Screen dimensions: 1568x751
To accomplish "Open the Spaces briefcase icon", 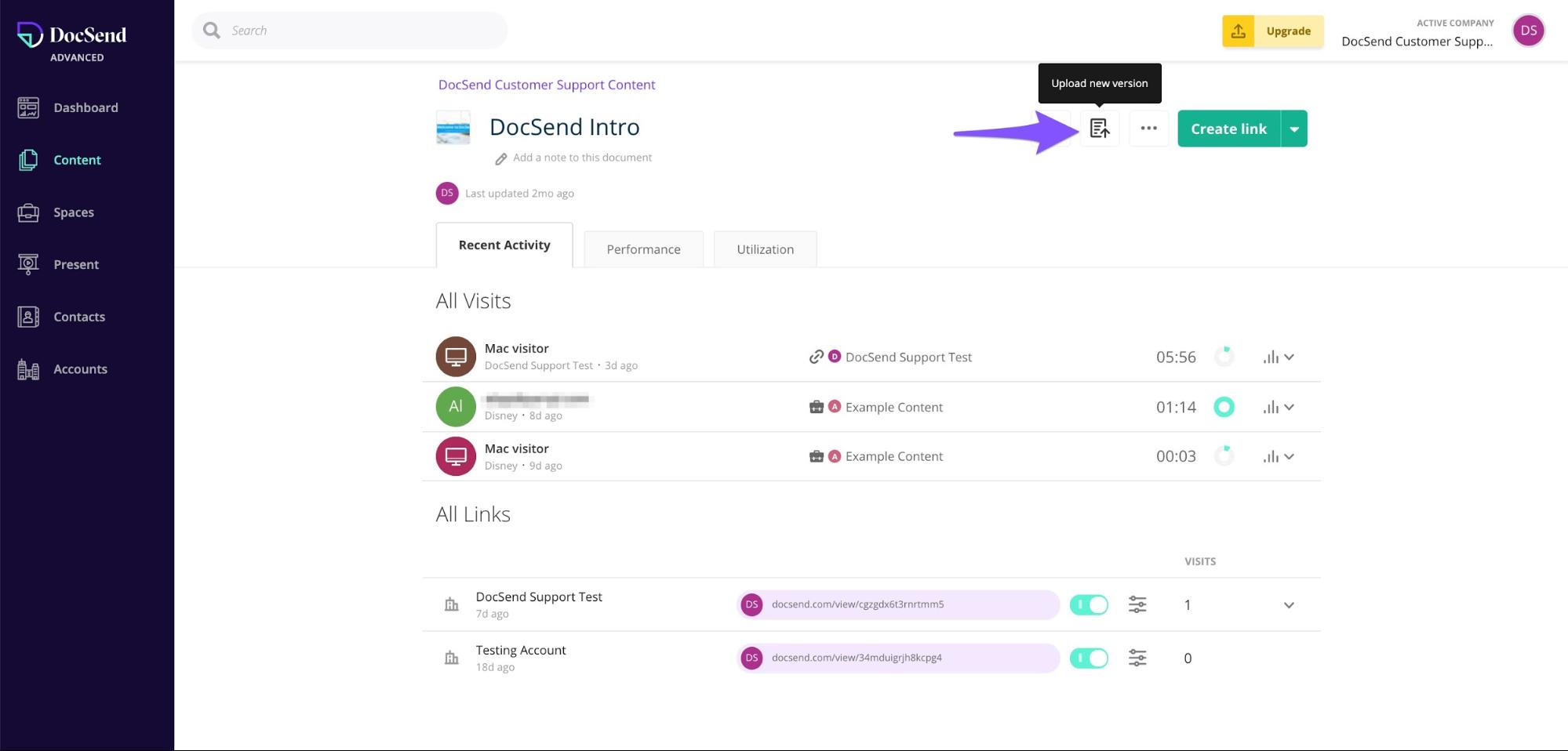I will point(28,212).
